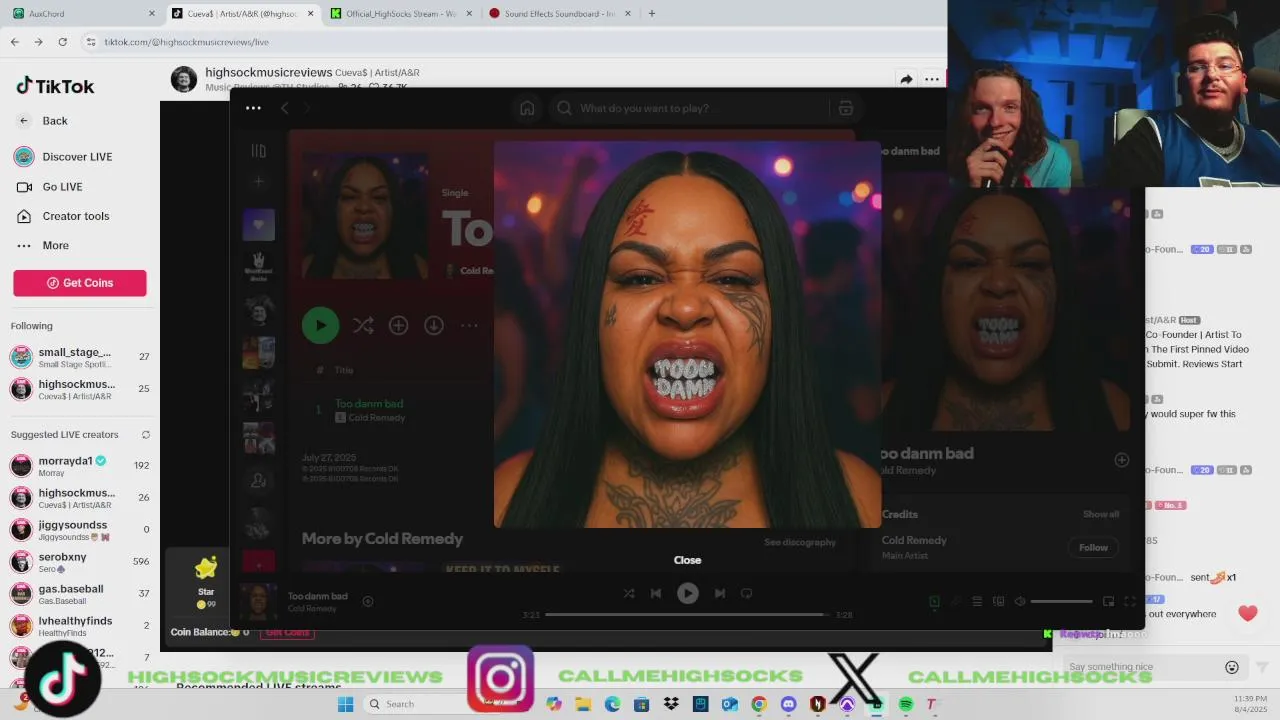Mute Spotify via speaker icon
Image resolution: width=1280 pixels, height=720 pixels.
tap(1019, 601)
